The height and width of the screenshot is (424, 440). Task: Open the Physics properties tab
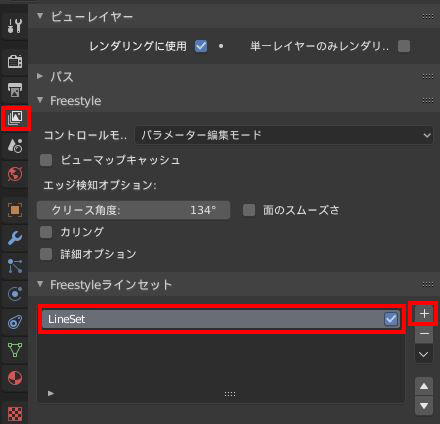click(x=15, y=294)
